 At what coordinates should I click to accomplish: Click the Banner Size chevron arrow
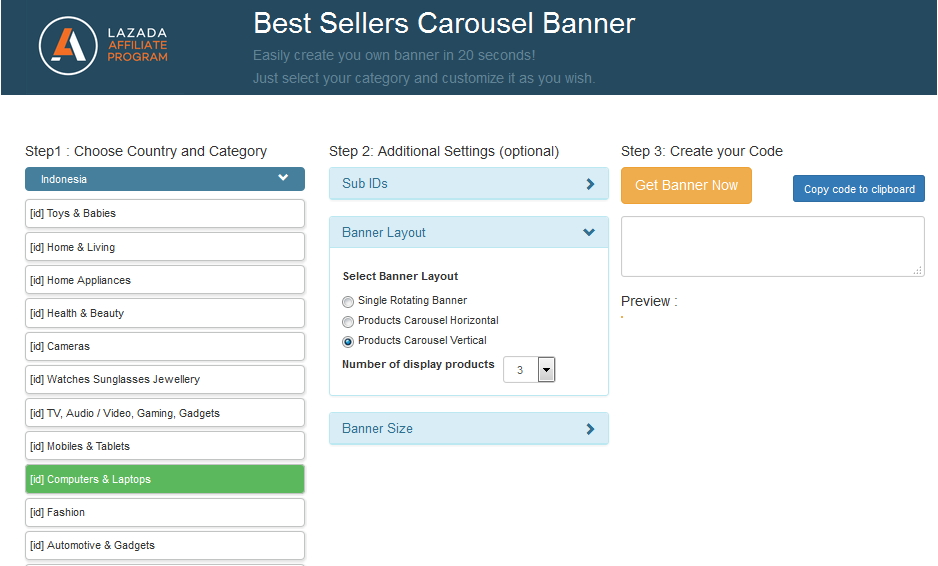pos(590,429)
